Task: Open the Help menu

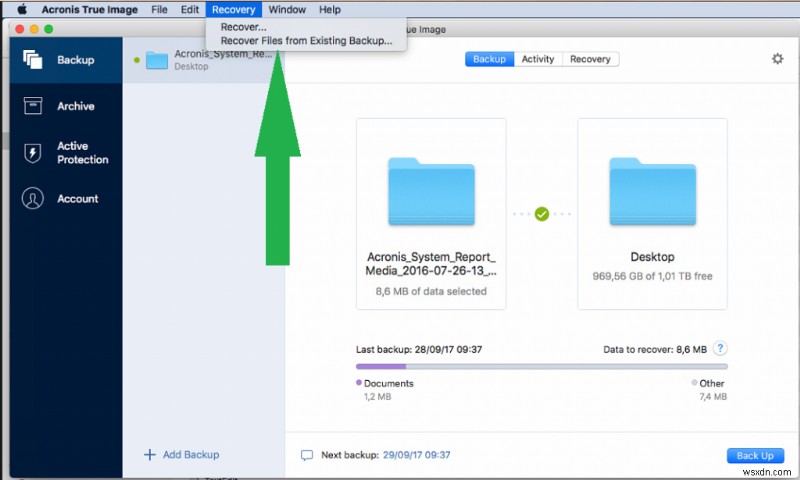Action: coord(330,9)
